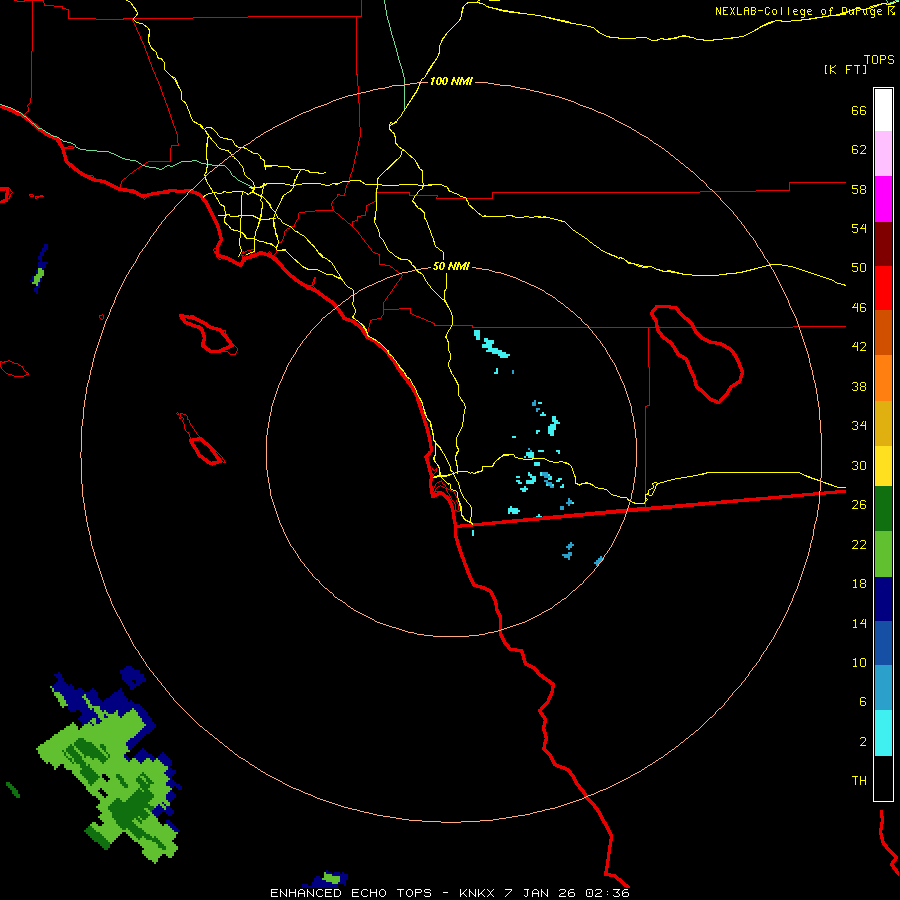Image resolution: width=900 pixels, height=900 pixels.
Task: Click the 46 legend value
Action: coord(859,307)
